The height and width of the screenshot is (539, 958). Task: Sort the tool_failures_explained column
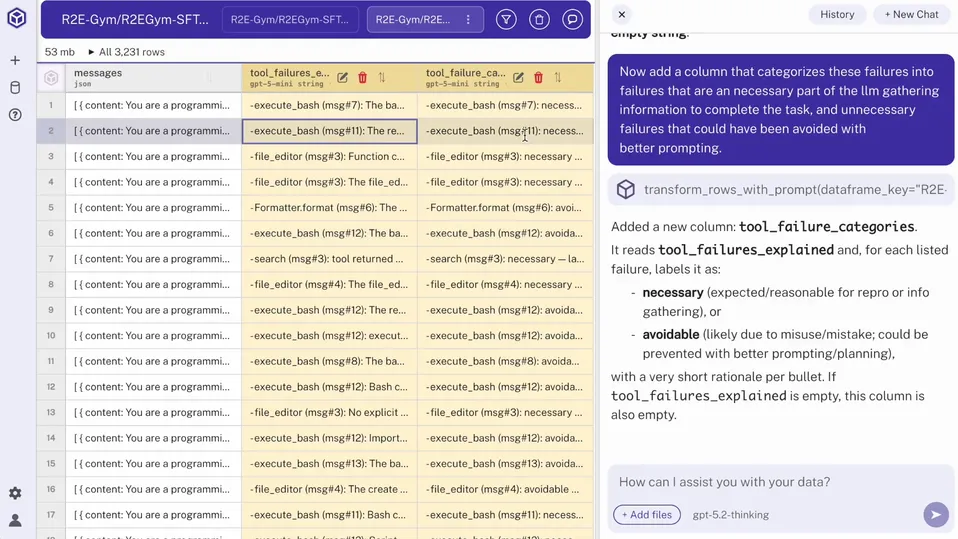[x=382, y=78]
